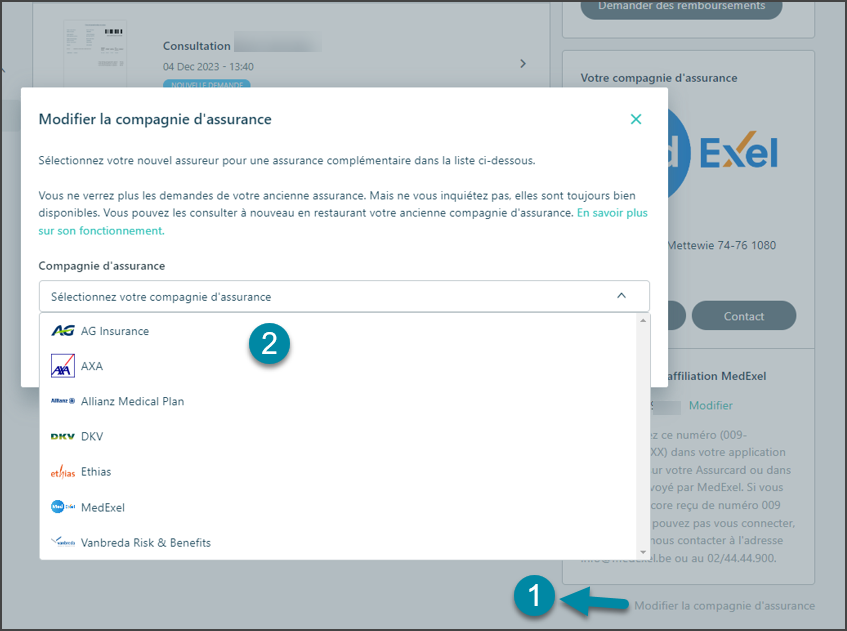
Task: Click the Consultation title text
Action: (197, 46)
